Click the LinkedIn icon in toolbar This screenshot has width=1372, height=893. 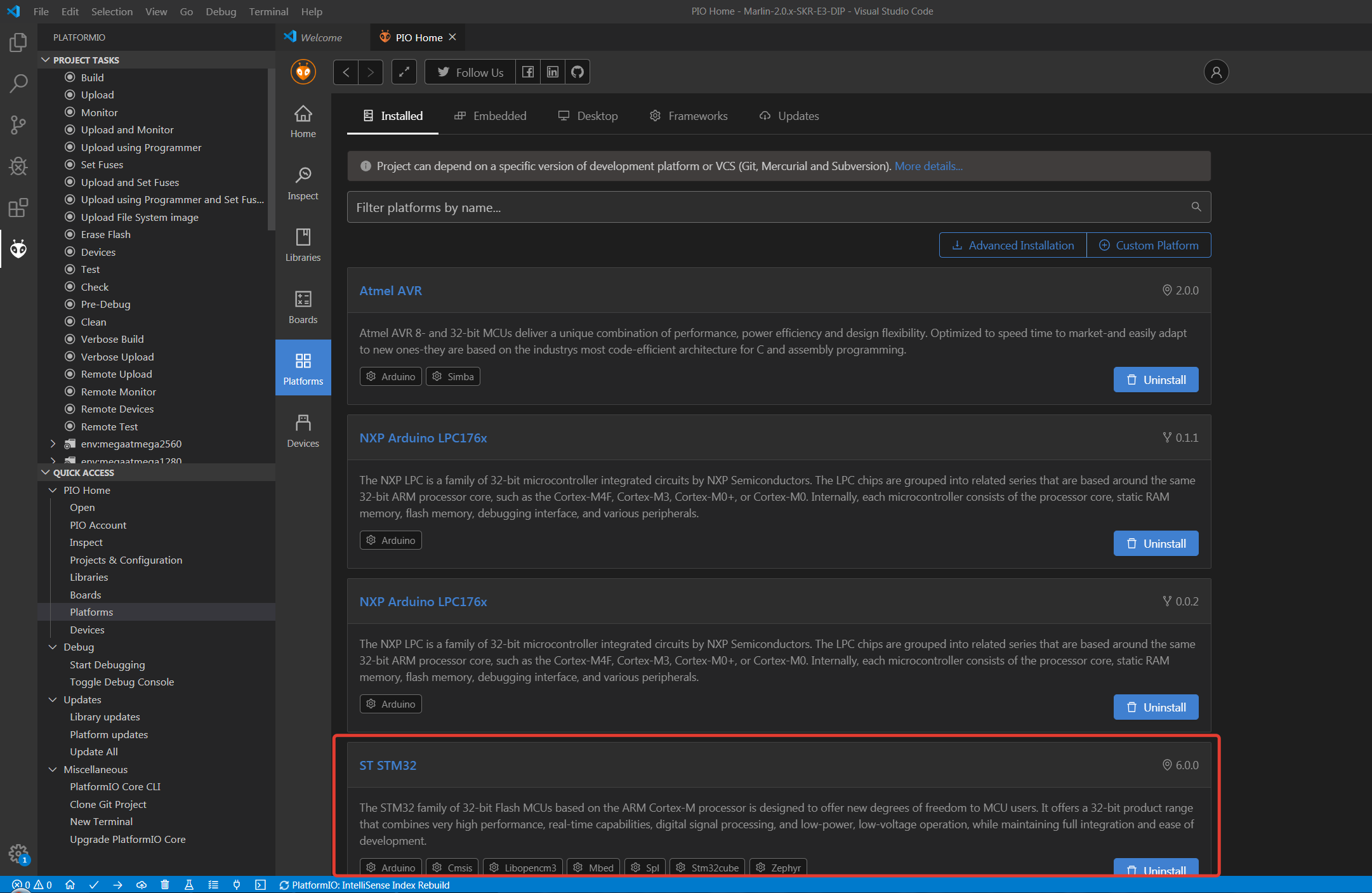[553, 72]
